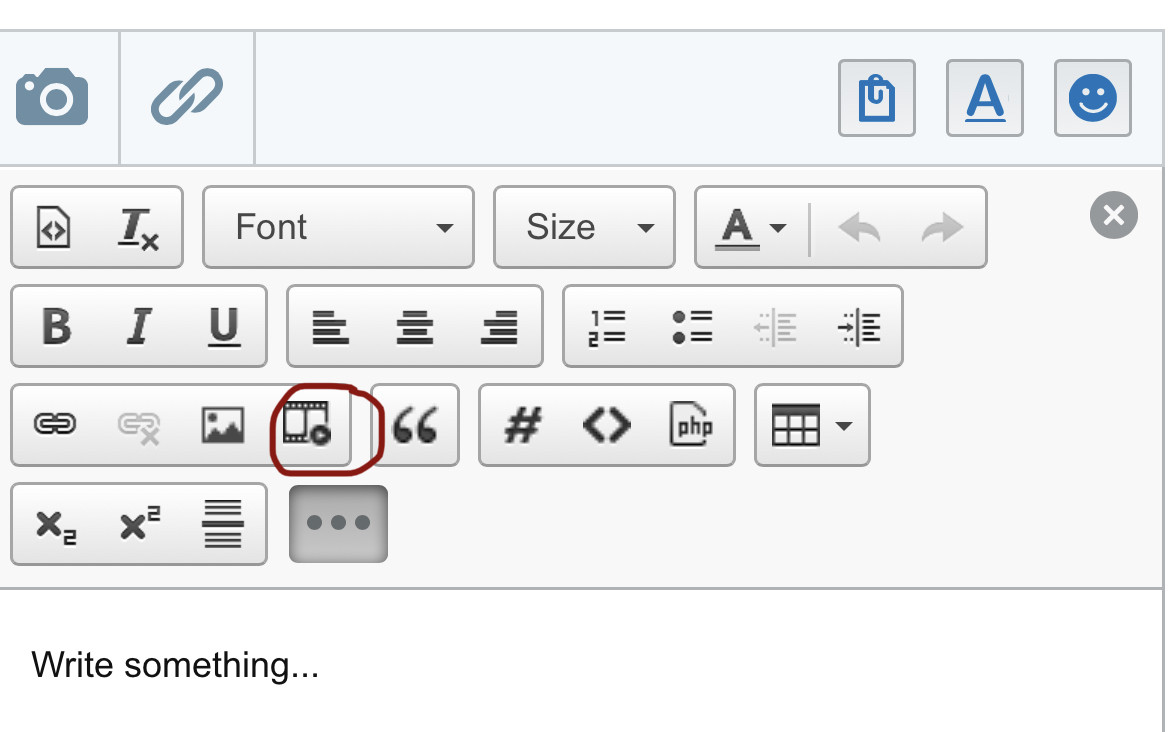The height and width of the screenshot is (732, 1168).
Task: Click the circled insert video icon
Action: coord(307,425)
